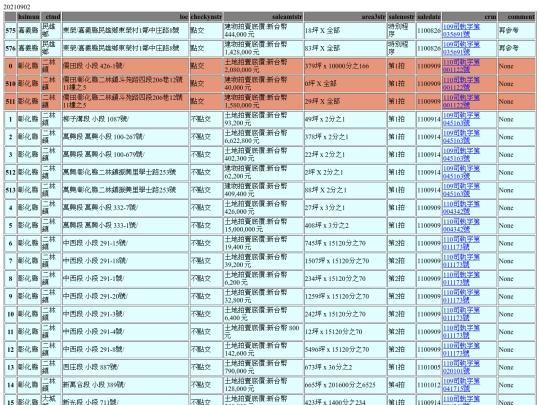540x405 pixels.
Task: Open the crm link in highlighted row 511
Action: point(461,101)
